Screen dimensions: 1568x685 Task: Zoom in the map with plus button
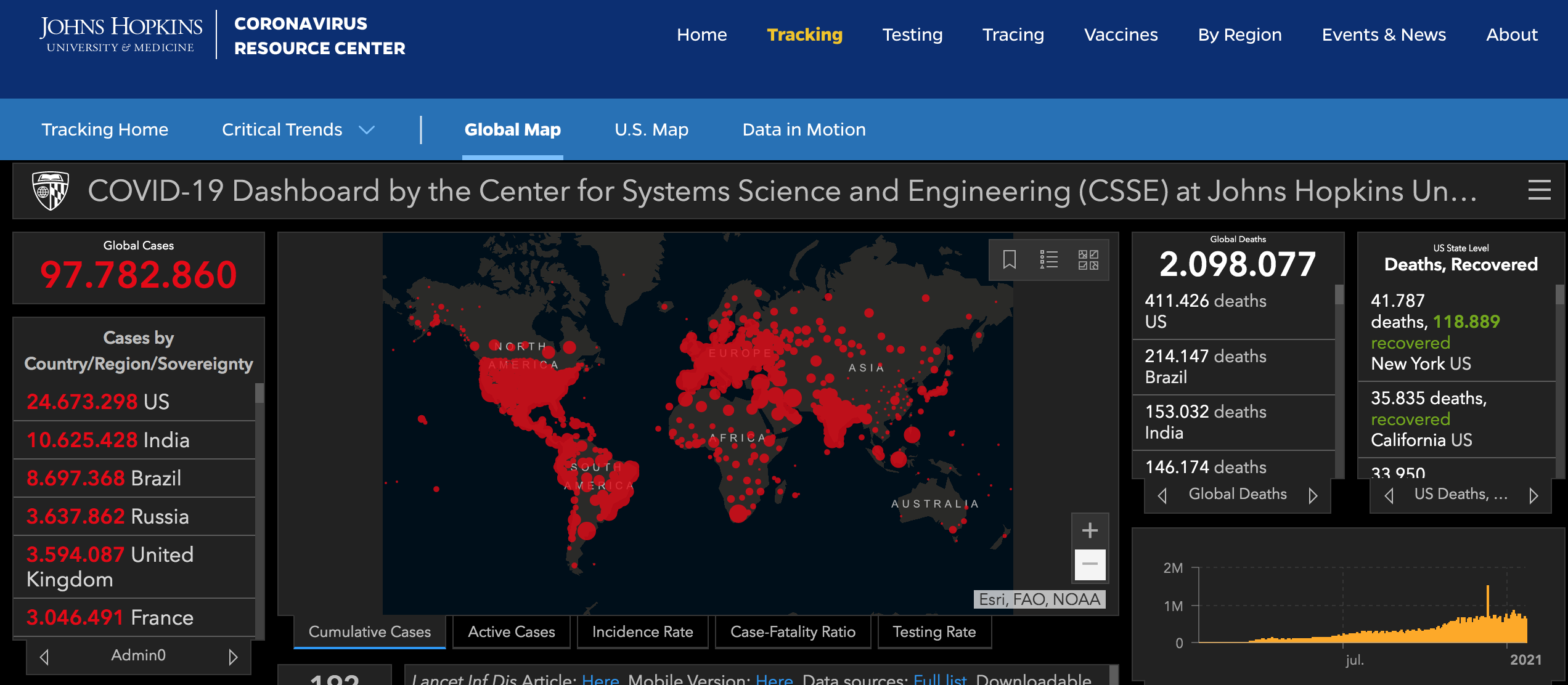coord(1090,530)
